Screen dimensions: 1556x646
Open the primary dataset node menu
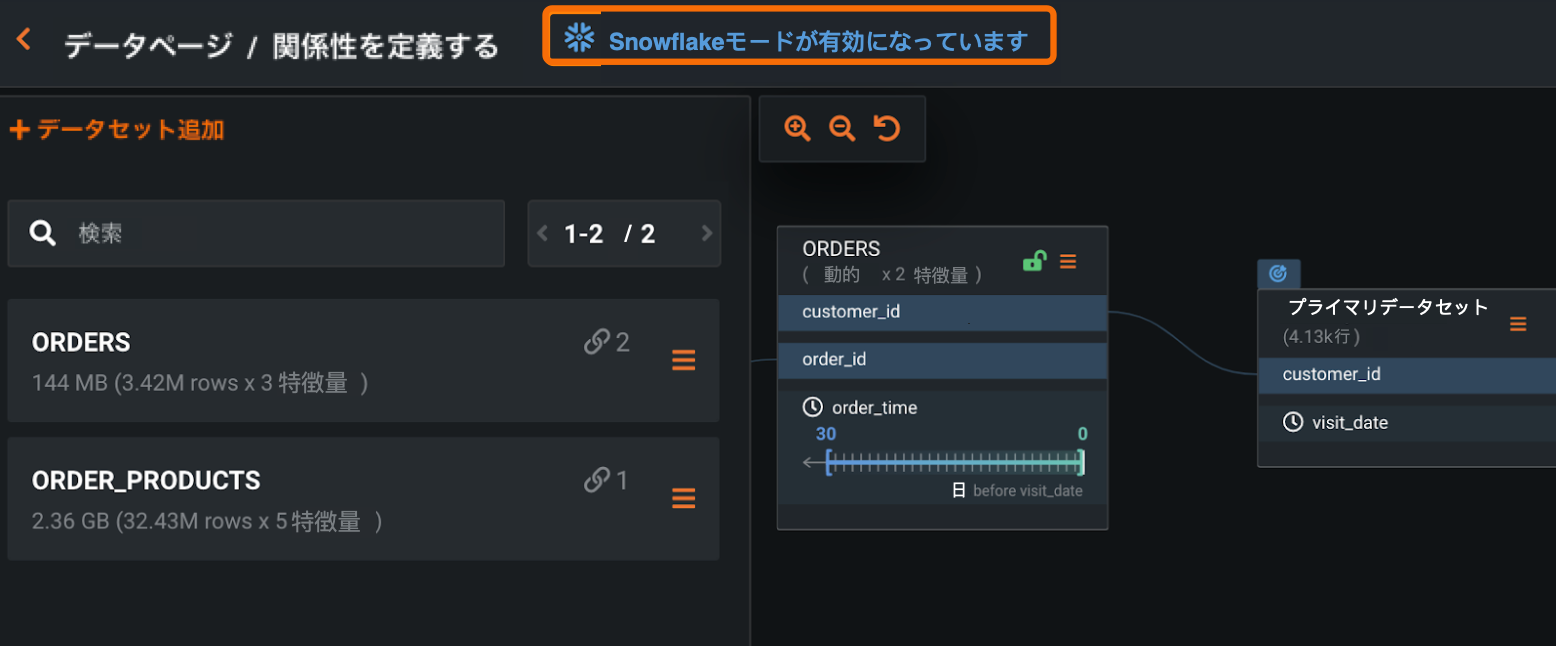pyautogui.click(x=1518, y=323)
